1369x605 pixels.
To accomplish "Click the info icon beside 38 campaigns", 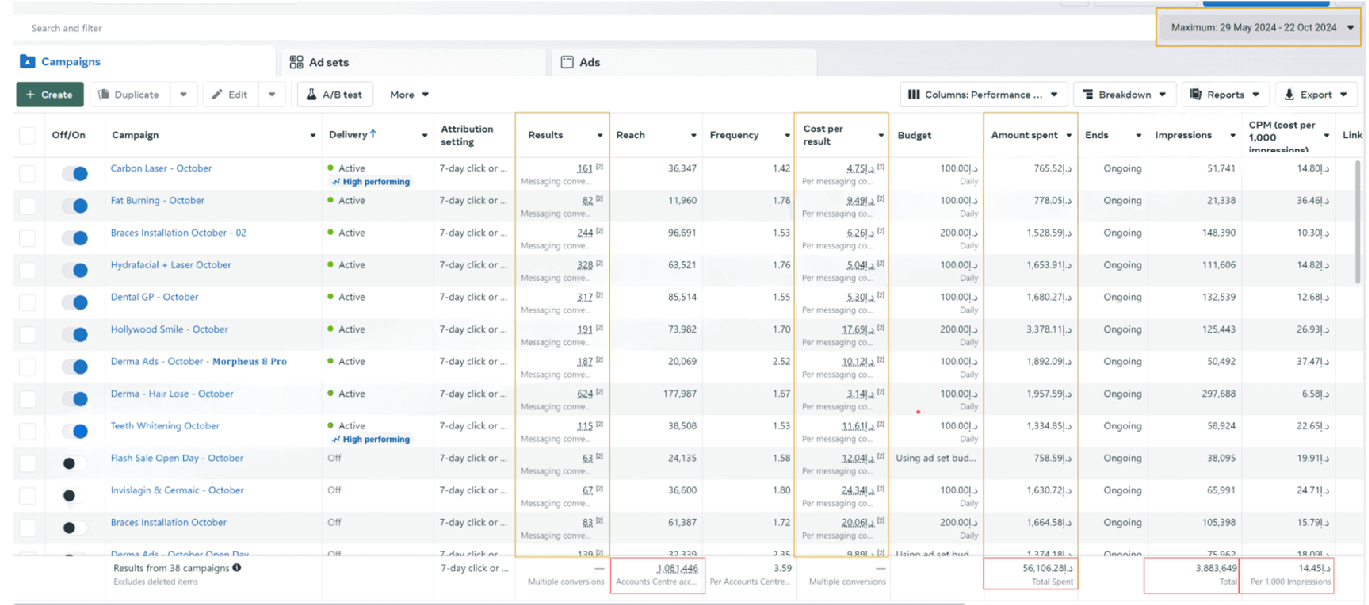I will click(237, 568).
